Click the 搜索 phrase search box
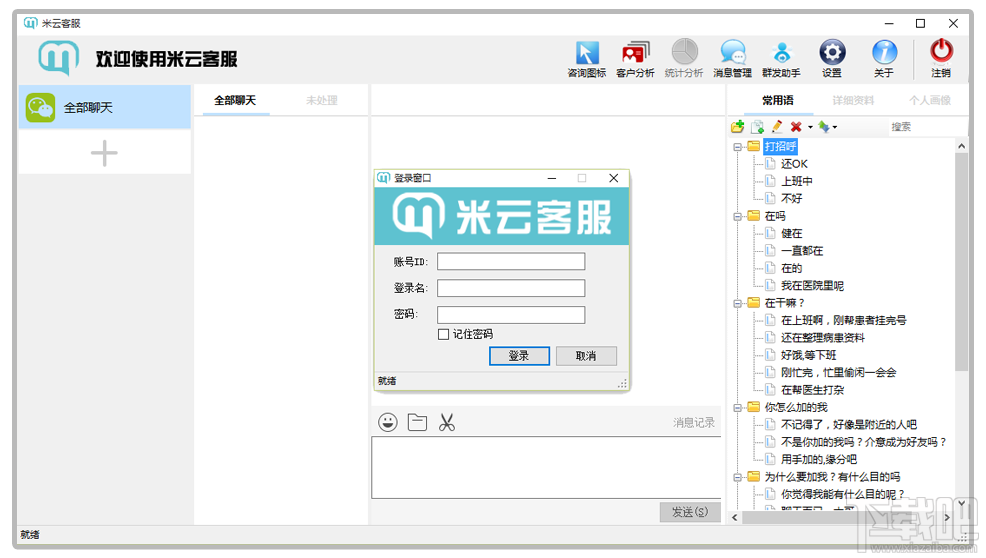Screen dimensions: 986x558 [928, 126]
